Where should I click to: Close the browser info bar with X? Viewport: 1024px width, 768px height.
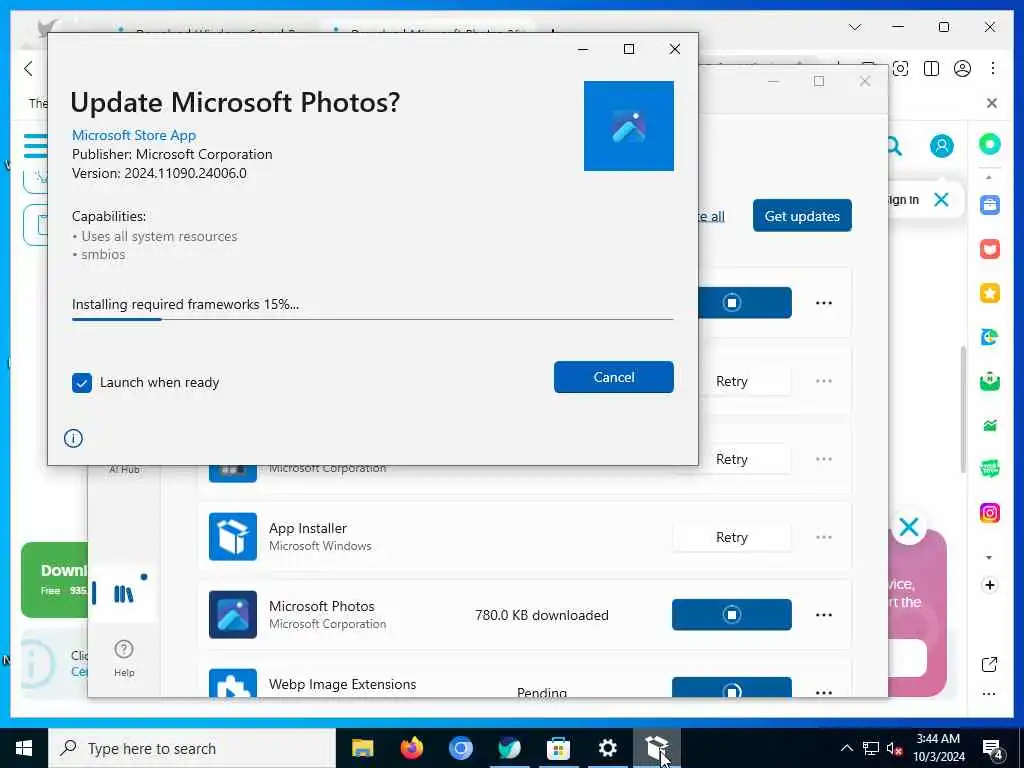pyautogui.click(x=991, y=103)
